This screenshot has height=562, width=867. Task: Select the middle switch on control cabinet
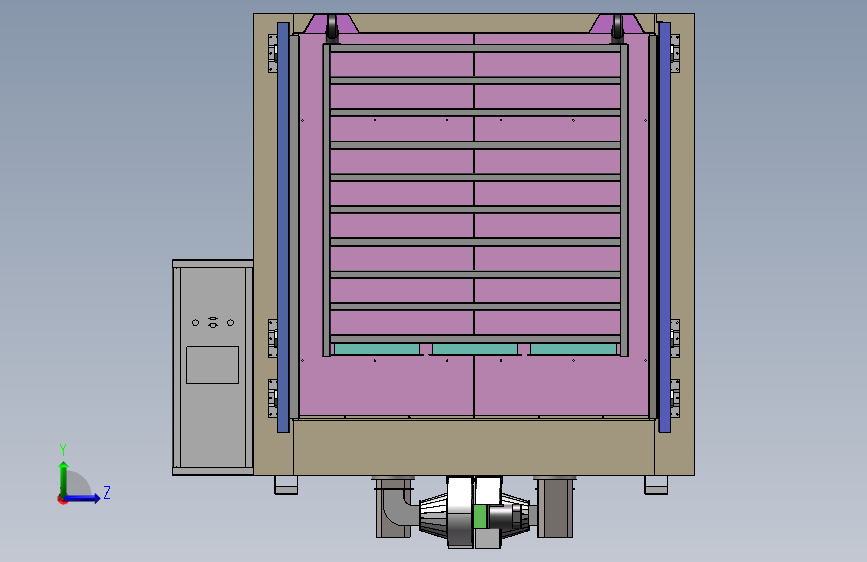click(x=213, y=322)
